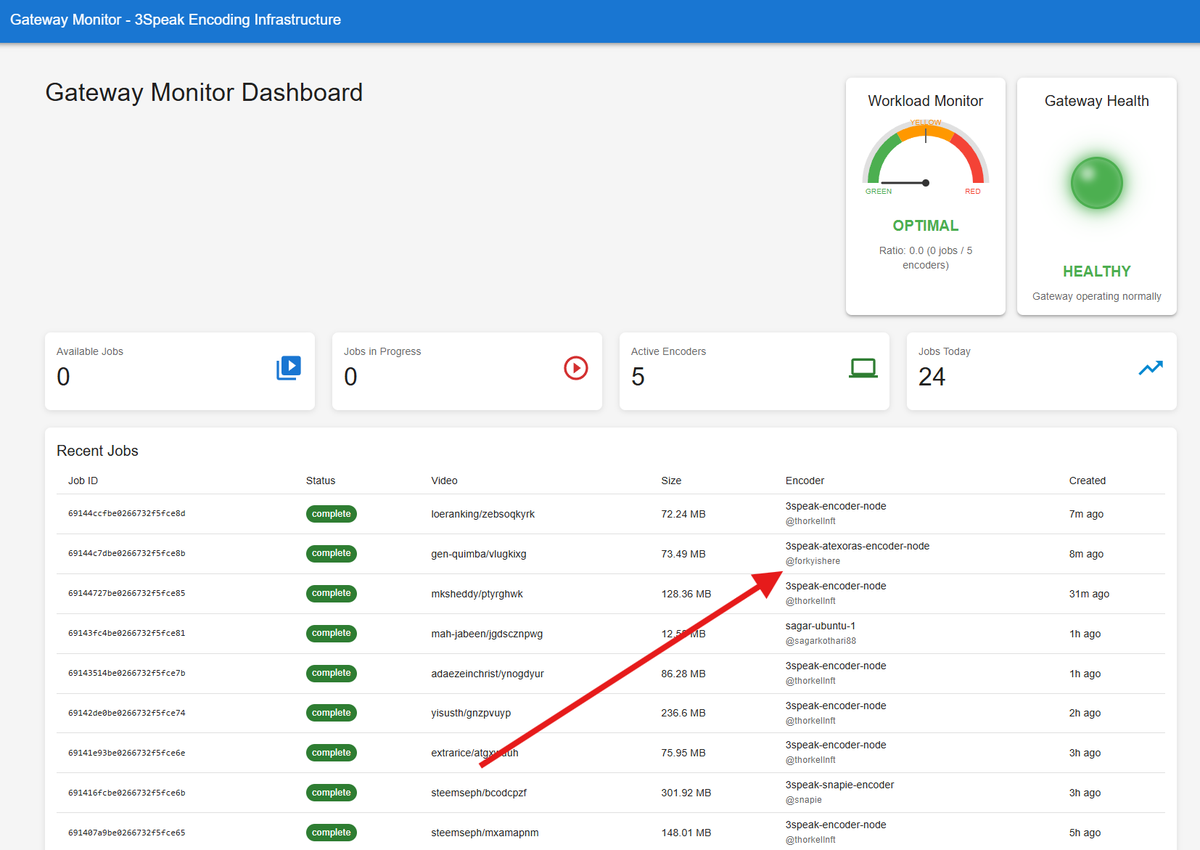Click the Available Jobs video library icon
Screen dimensions: 1200x850
(288, 368)
